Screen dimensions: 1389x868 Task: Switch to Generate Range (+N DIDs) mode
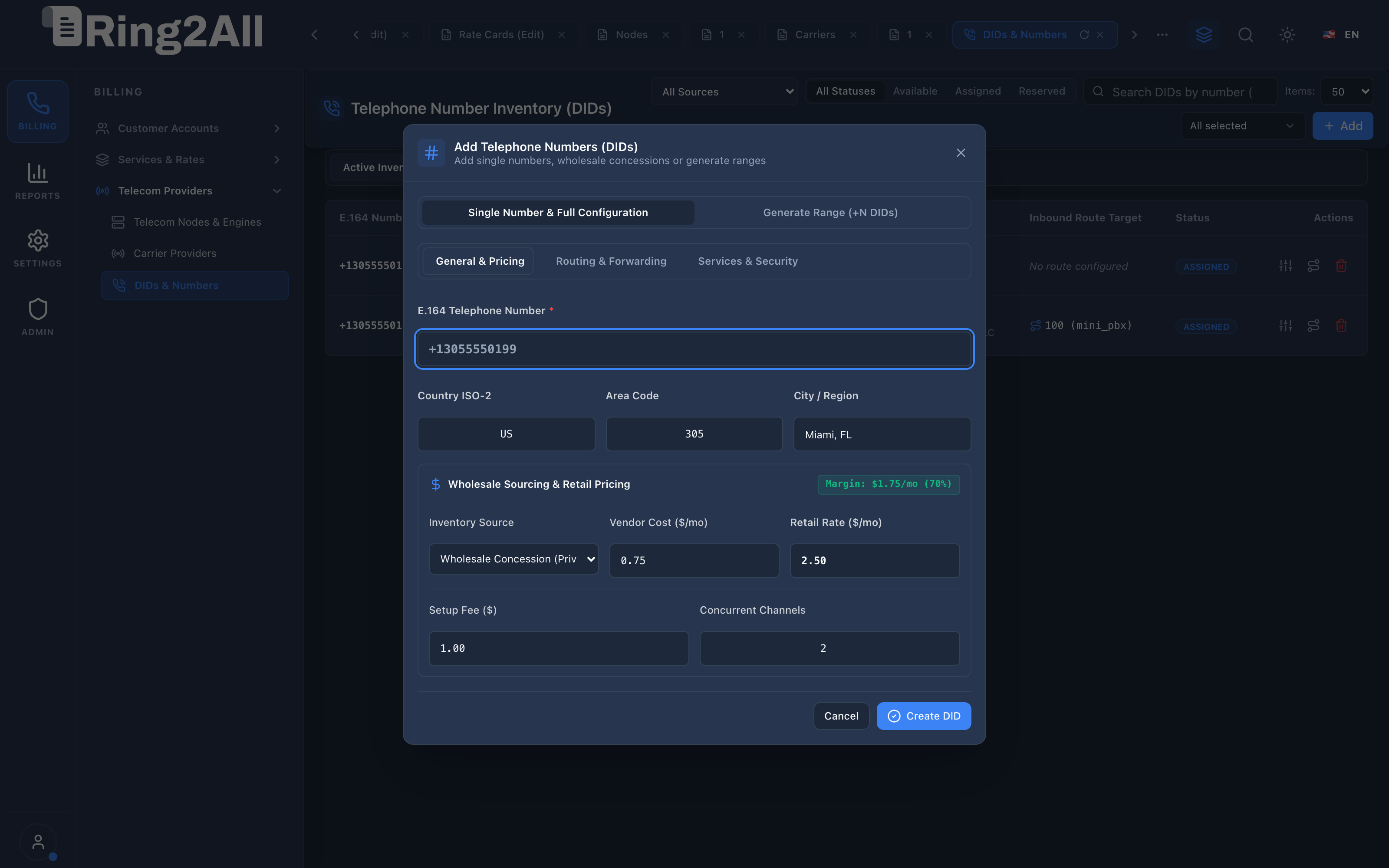click(830, 212)
